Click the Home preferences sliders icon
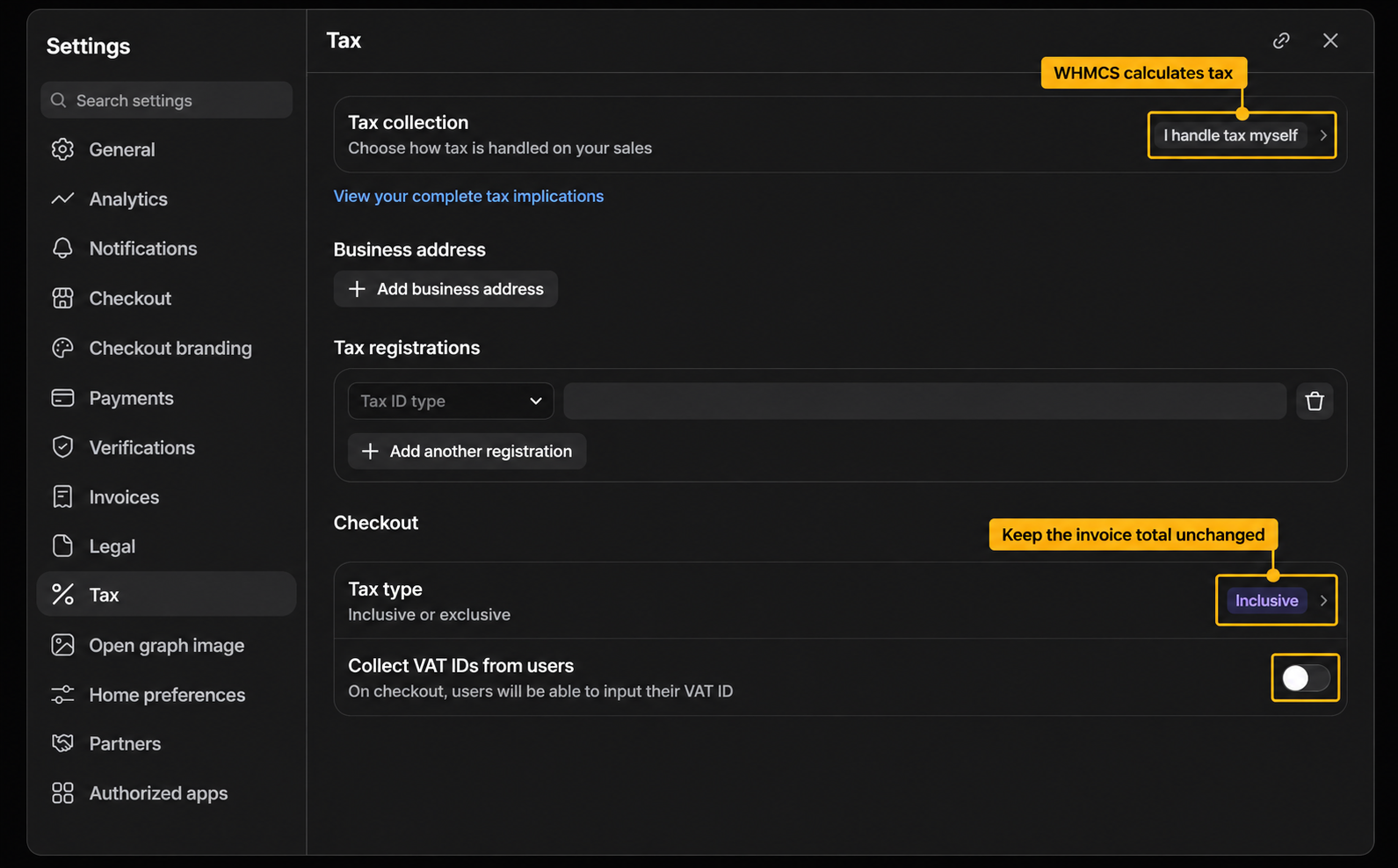Viewport: 1398px width, 868px height. [62, 695]
